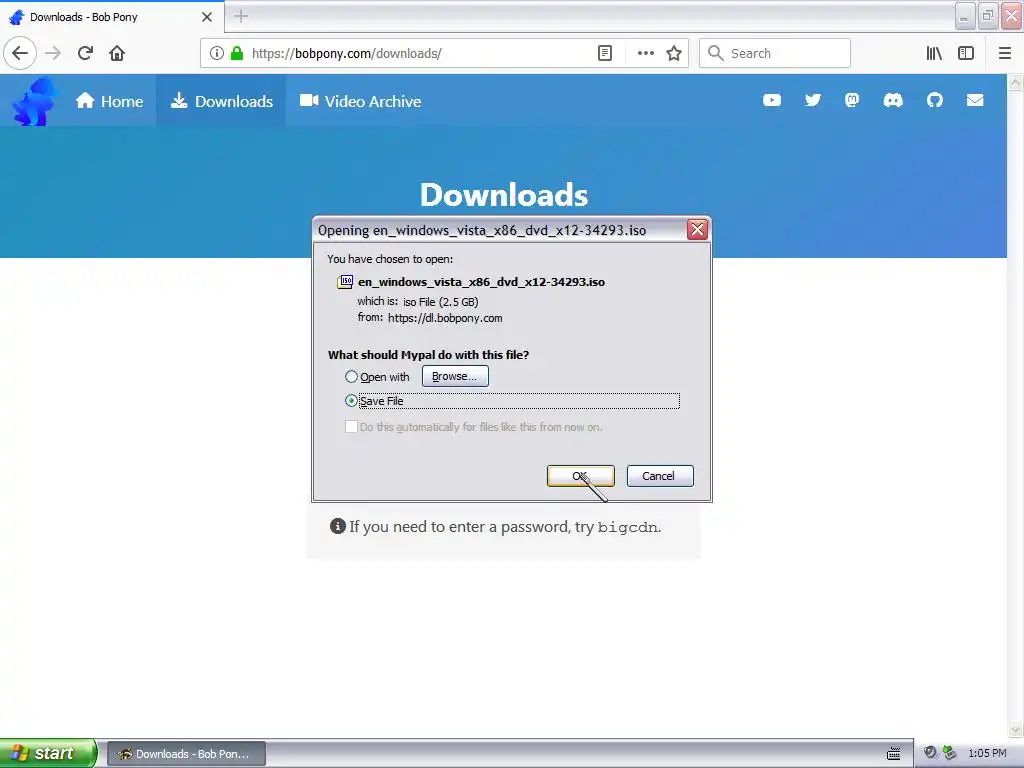Open the Library icon in toolbar
This screenshot has height=768, width=1024.
934,53
